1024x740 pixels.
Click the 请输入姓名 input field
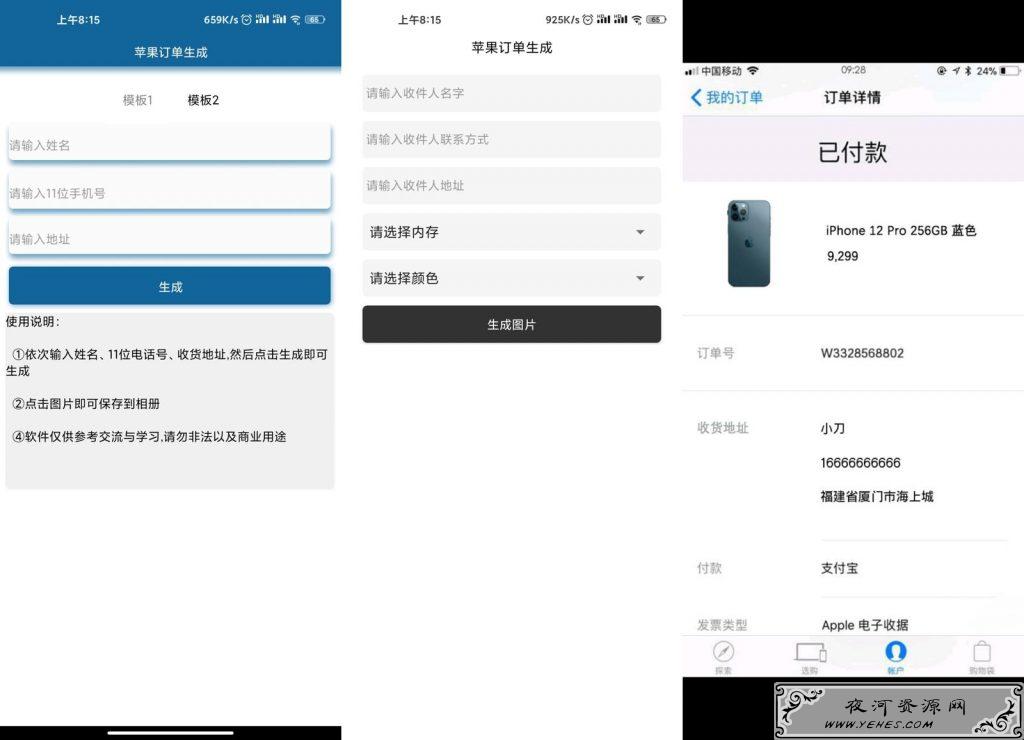[x=170, y=143]
